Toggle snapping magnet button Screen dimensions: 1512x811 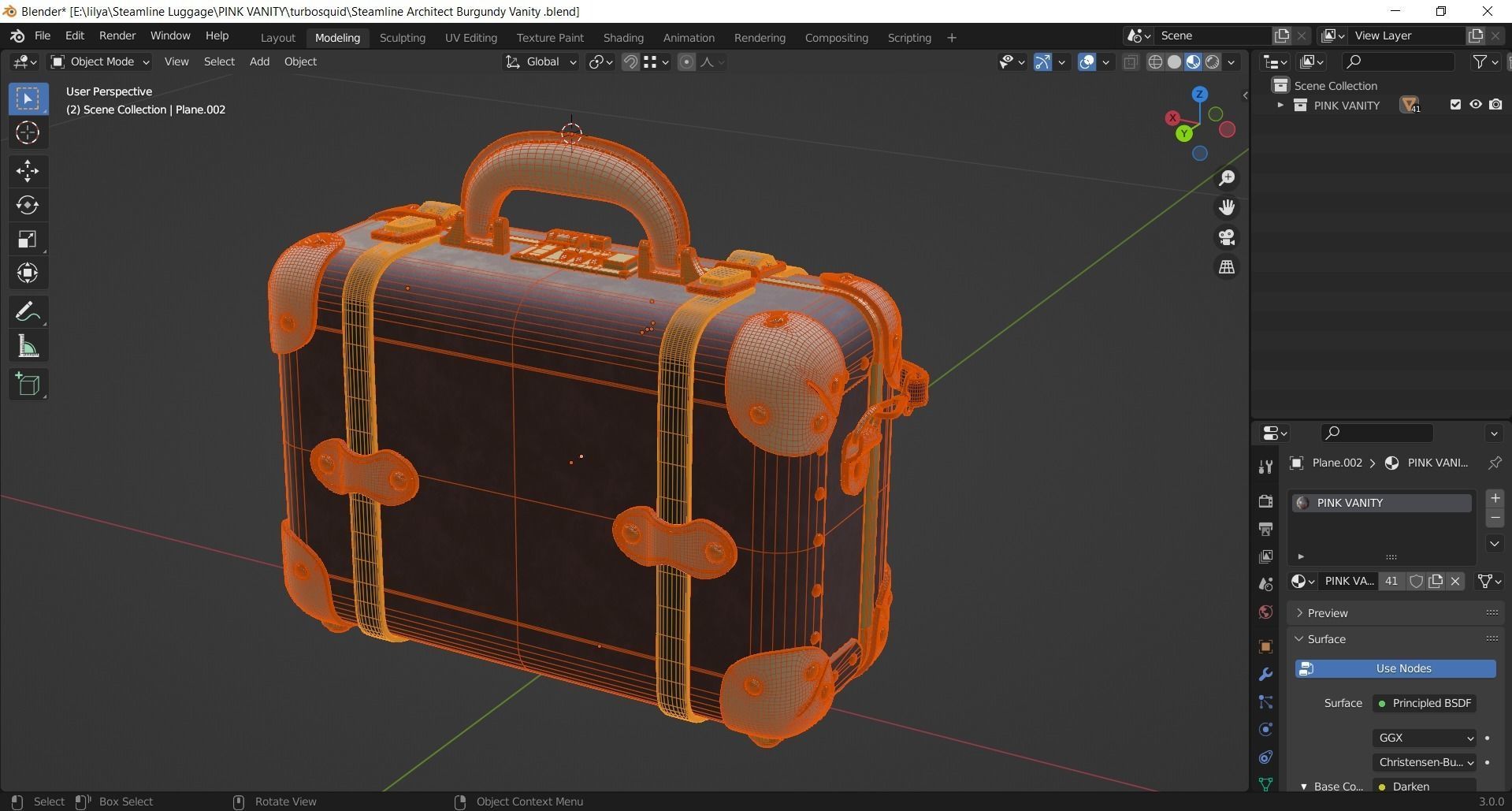tap(630, 62)
